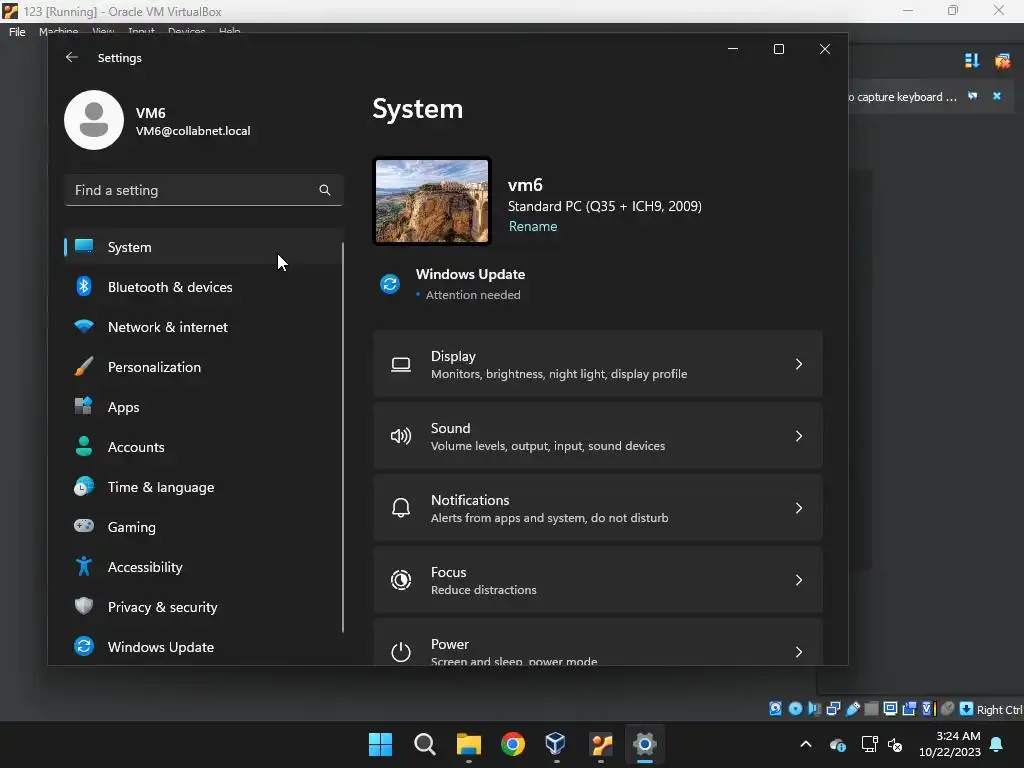Open Accessibility settings
Screen dimensions: 1024x768
(x=203, y=566)
